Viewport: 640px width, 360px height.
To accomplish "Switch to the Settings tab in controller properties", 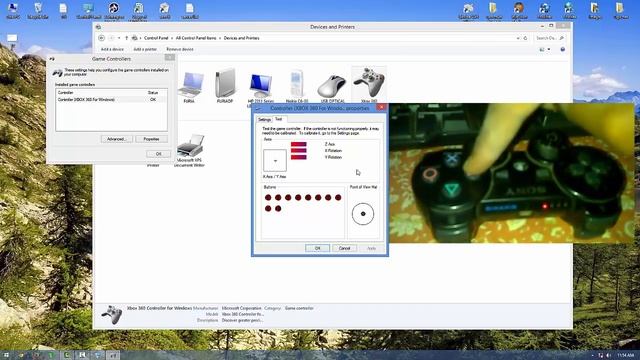I will (x=264, y=120).
